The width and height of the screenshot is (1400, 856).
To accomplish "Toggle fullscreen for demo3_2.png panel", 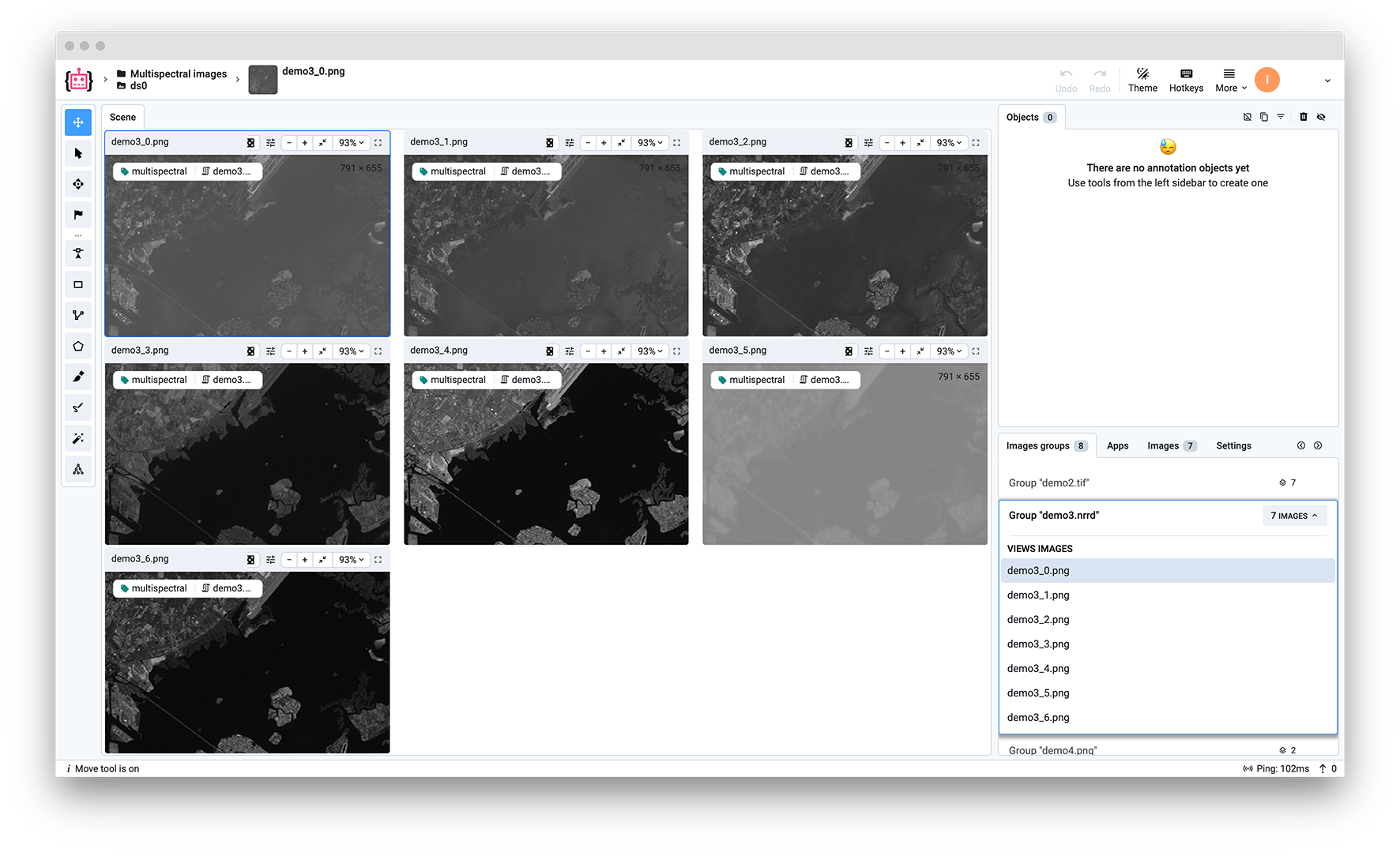I will point(976,143).
